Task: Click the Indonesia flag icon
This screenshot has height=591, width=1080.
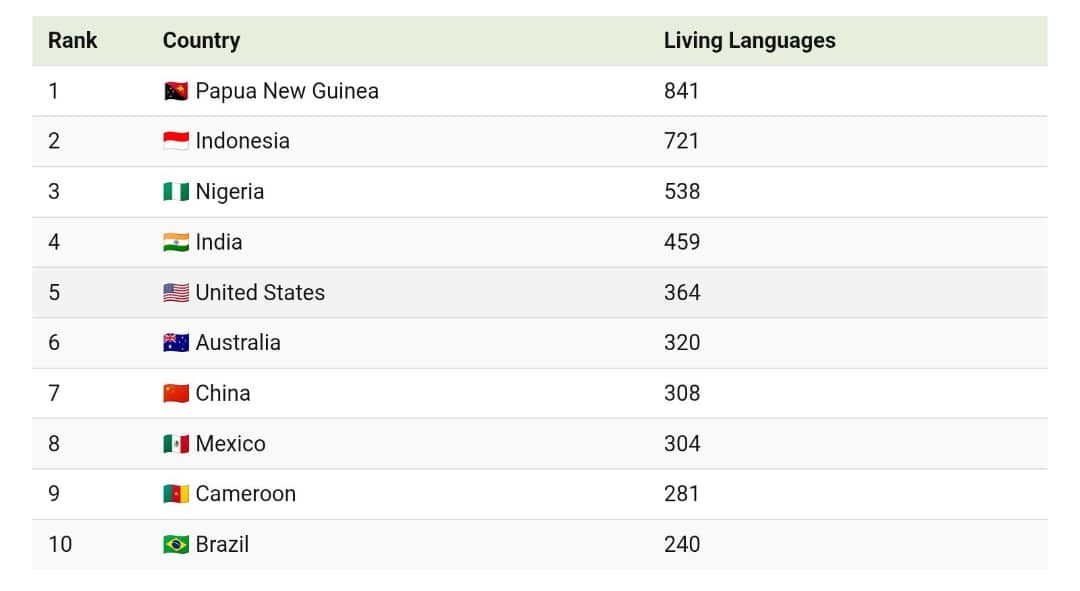Action: 176,142
